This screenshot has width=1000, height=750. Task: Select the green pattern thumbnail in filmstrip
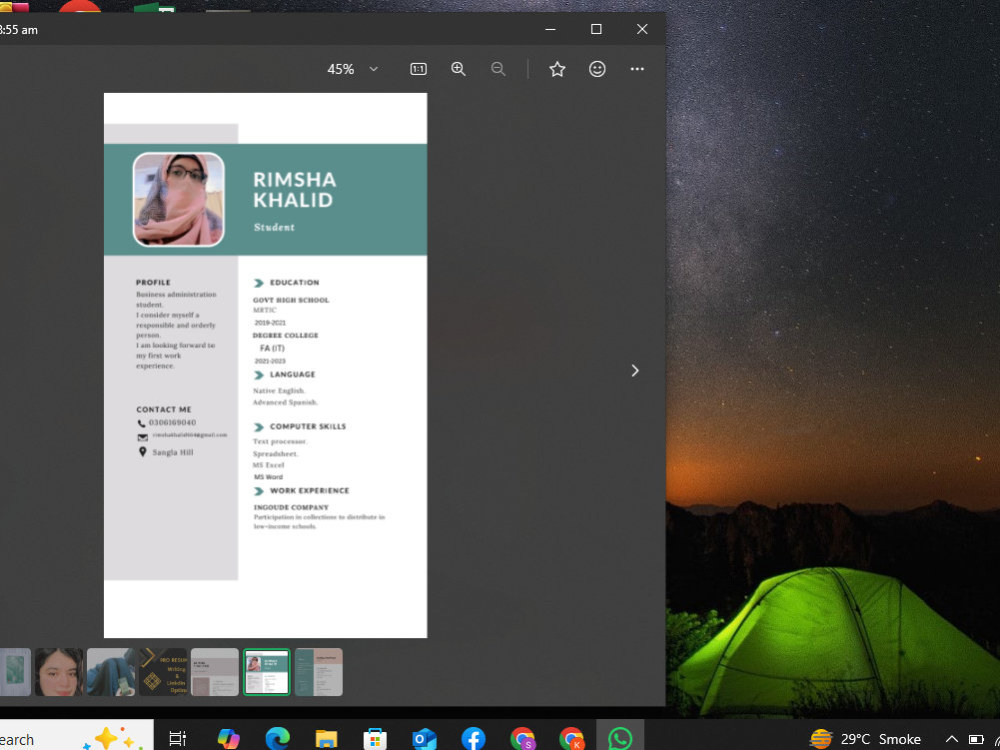(x=15, y=672)
